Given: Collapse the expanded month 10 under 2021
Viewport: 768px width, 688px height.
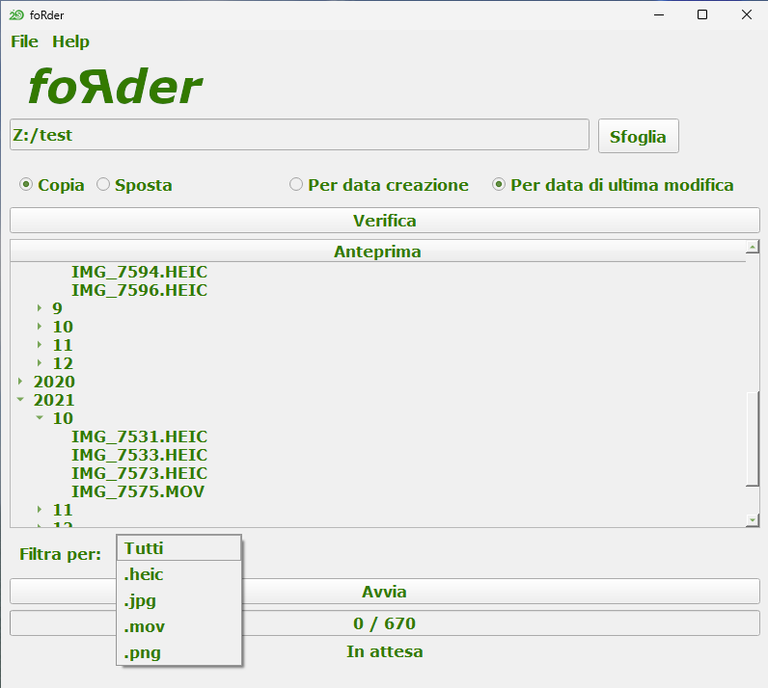Looking at the screenshot, I should point(39,418).
